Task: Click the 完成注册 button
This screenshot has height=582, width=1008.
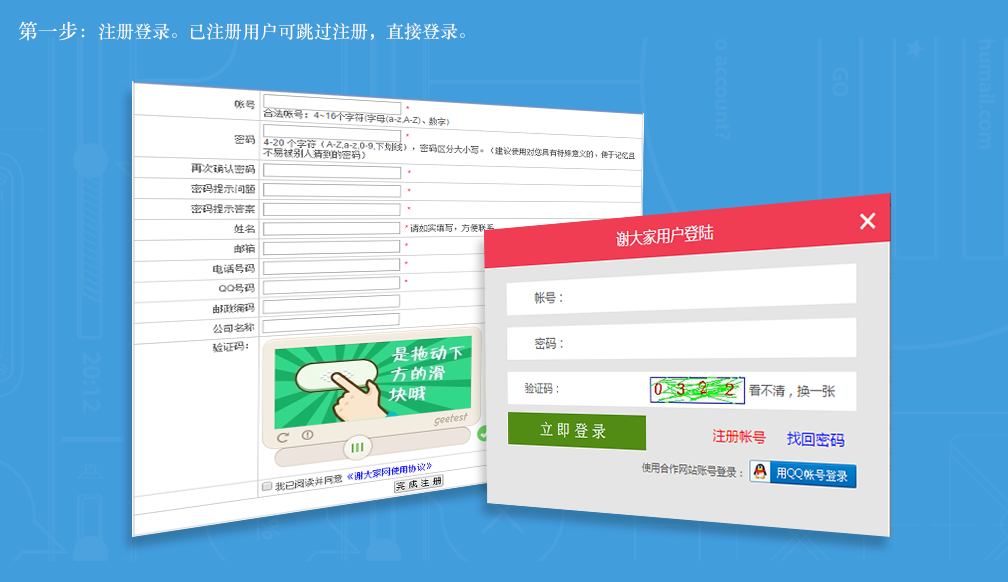Action: [418, 482]
